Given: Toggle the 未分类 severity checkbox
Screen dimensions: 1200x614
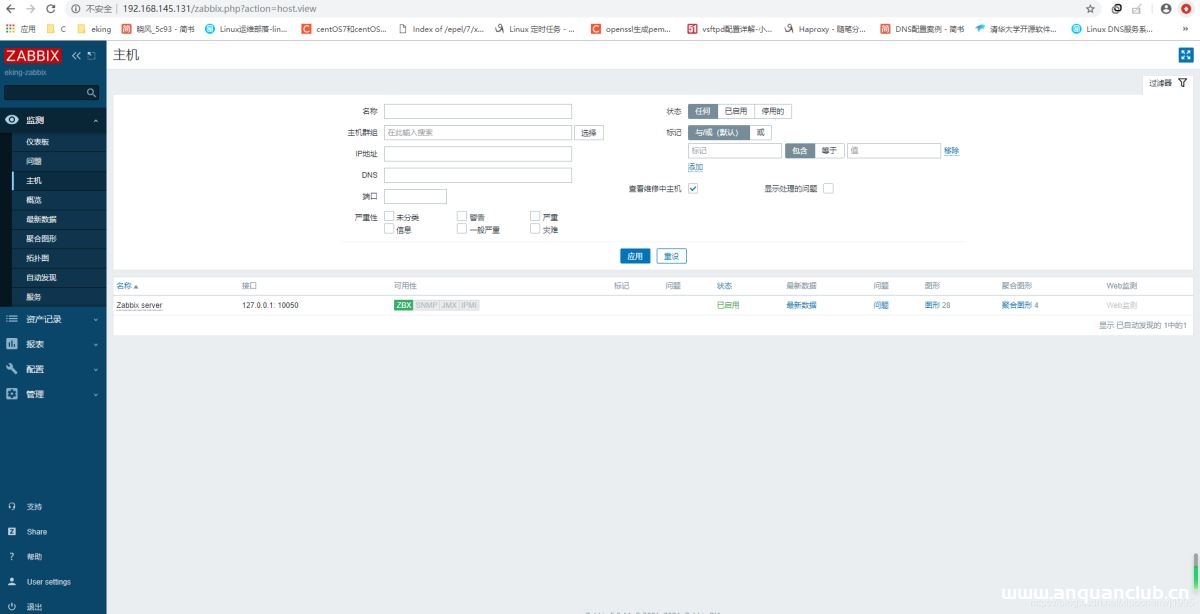Looking at the screenshot, I should 389,216.
